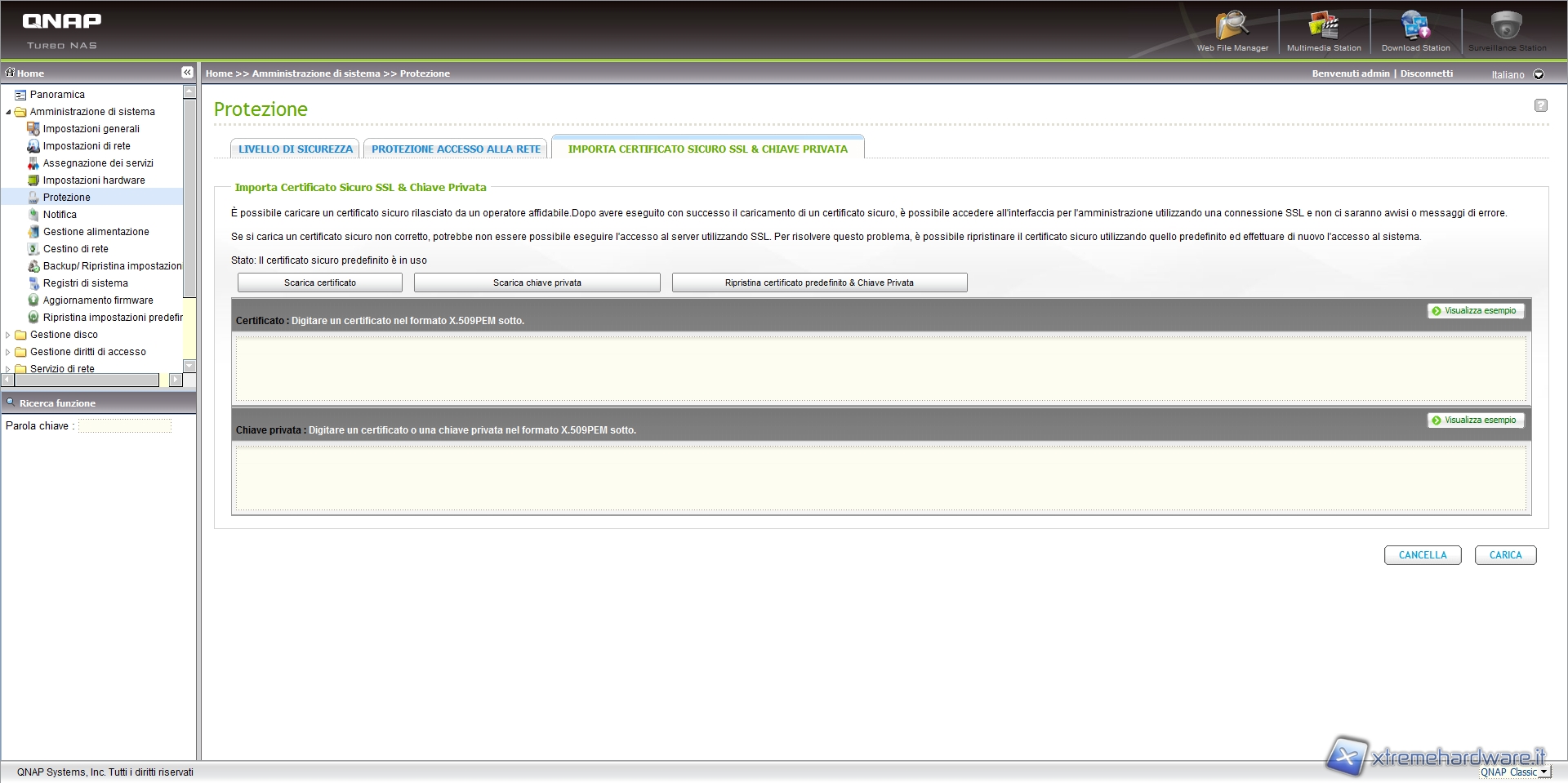Switch to the Livello di Sicurezza tab
The height and width of the screenshot is (783, 1568).
(x=295, y=149)
